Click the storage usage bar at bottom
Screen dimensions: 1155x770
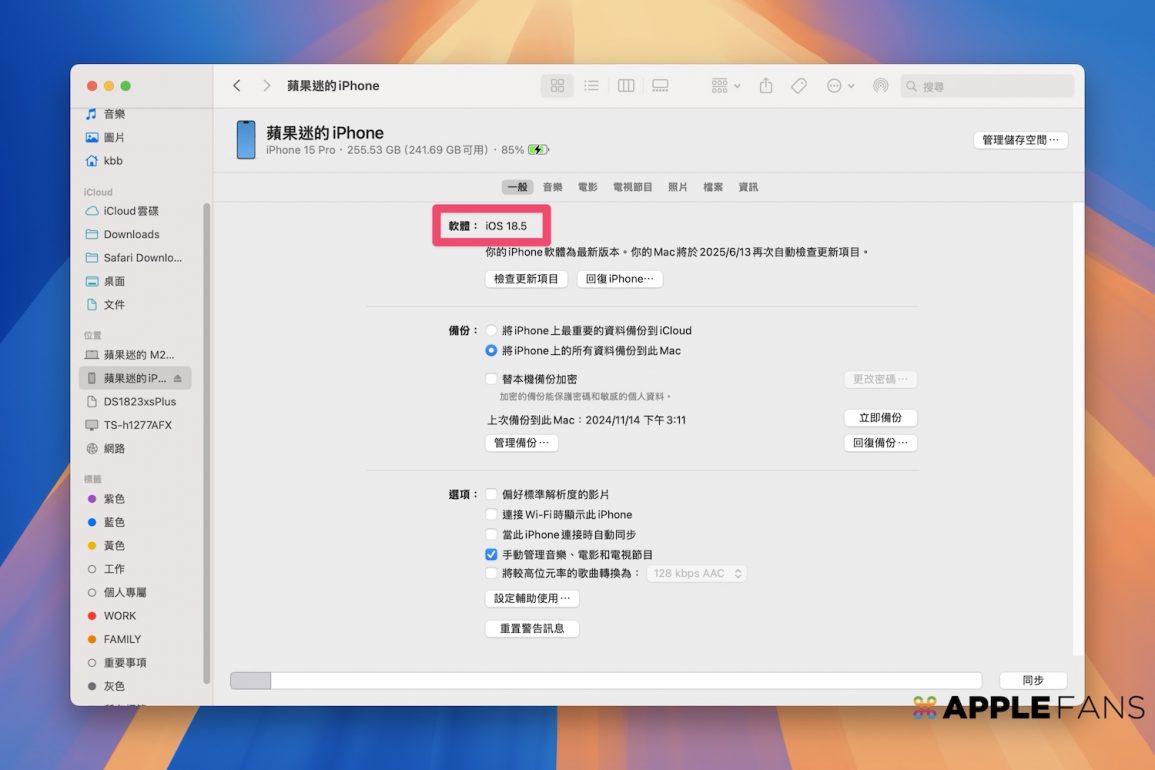tap(605, 681)
